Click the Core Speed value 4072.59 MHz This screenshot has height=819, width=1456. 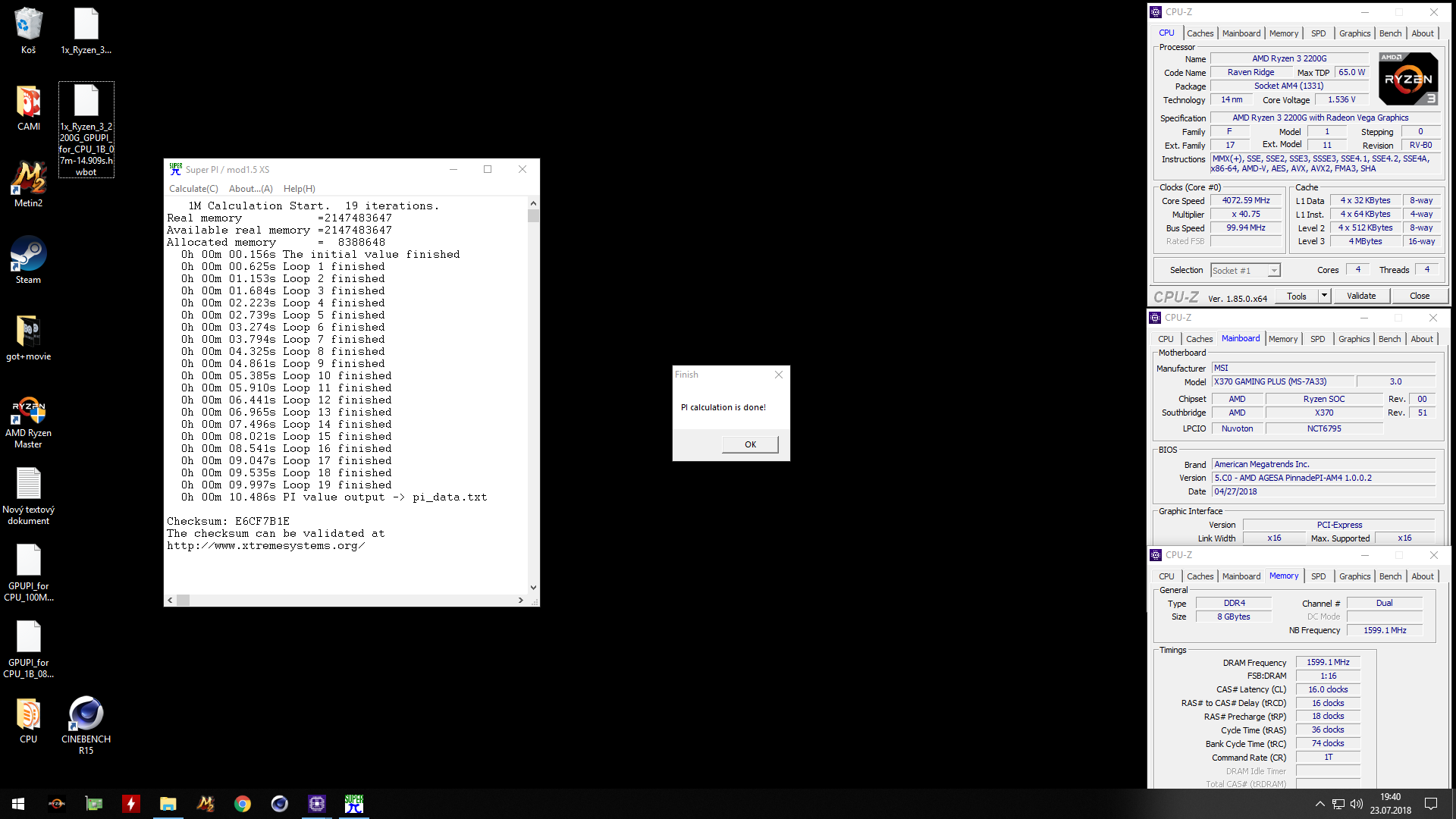1246,201
